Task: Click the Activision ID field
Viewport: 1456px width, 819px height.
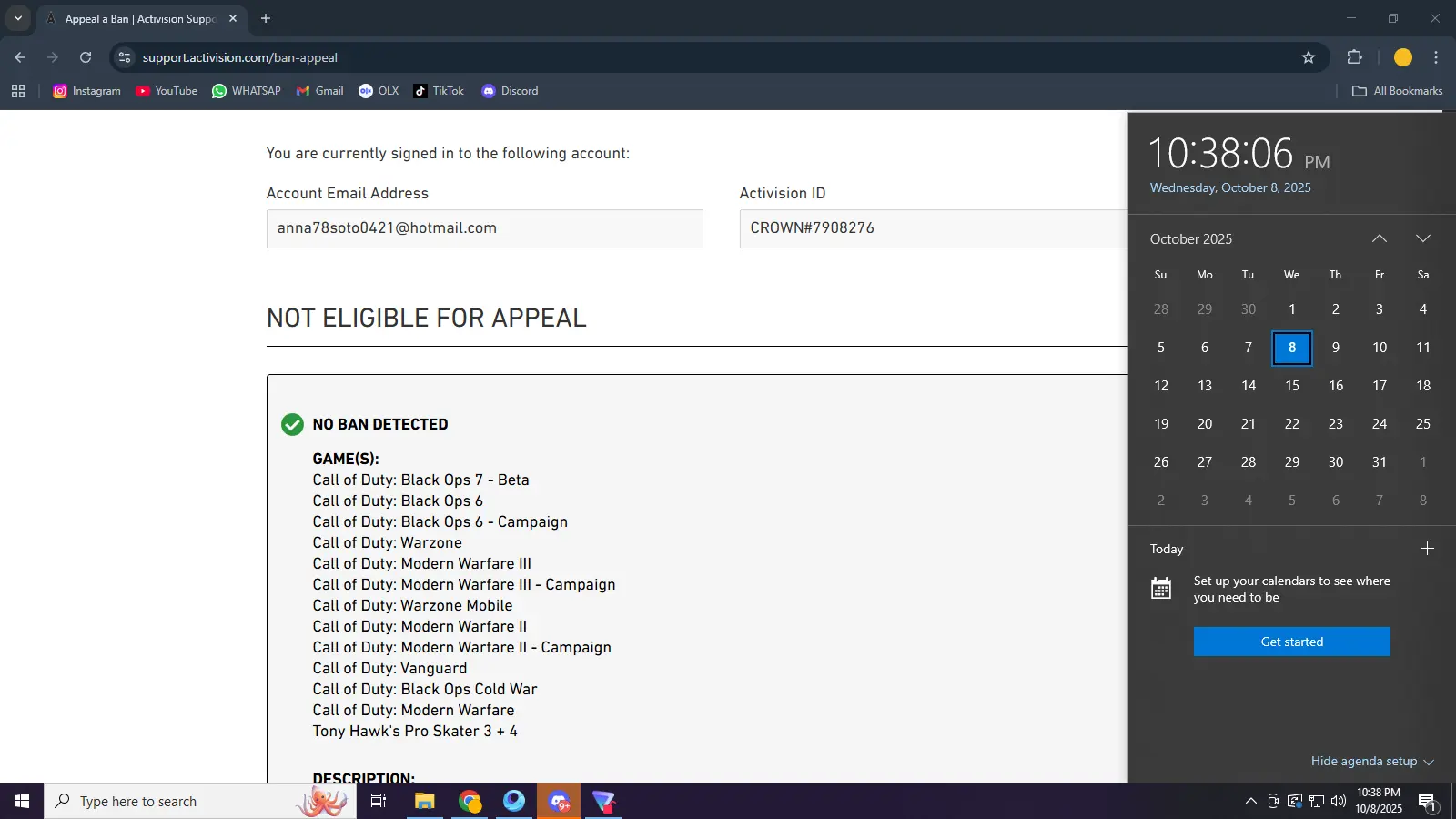Action: (x=934, y=228)
